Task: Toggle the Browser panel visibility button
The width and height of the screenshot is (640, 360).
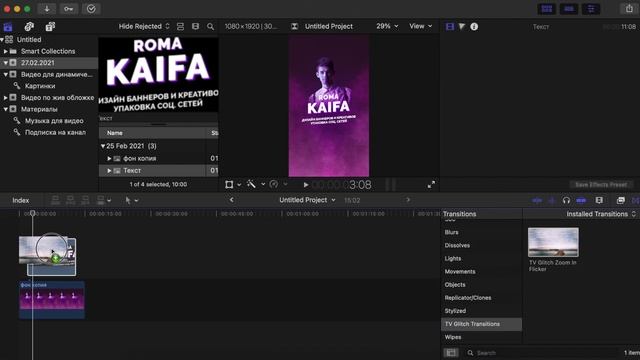Action: 547,9
